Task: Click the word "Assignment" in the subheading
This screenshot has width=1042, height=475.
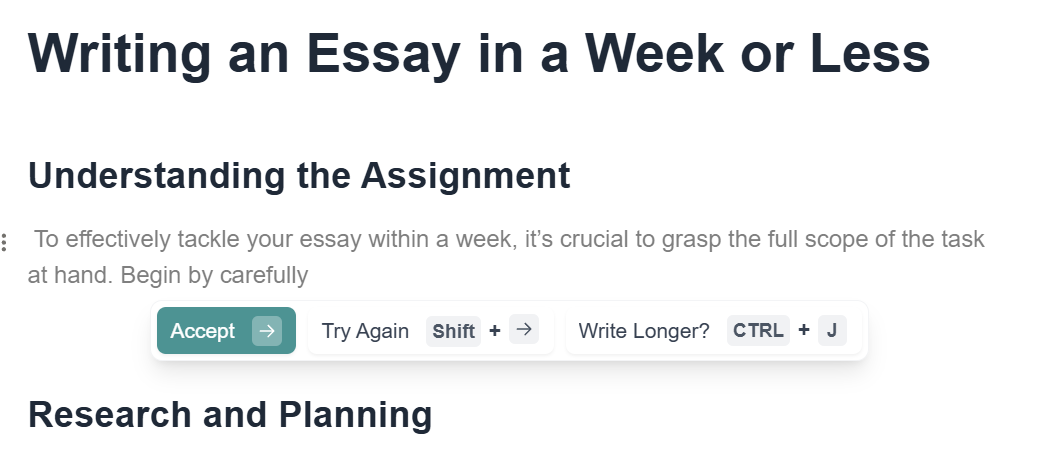Action: (x=465, y=176)
